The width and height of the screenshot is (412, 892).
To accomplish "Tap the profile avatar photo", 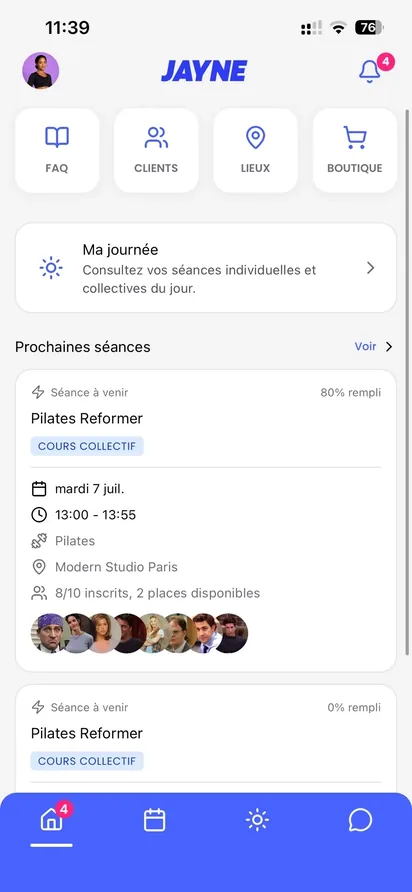I will pyautogui.click(x=40, y=71).
